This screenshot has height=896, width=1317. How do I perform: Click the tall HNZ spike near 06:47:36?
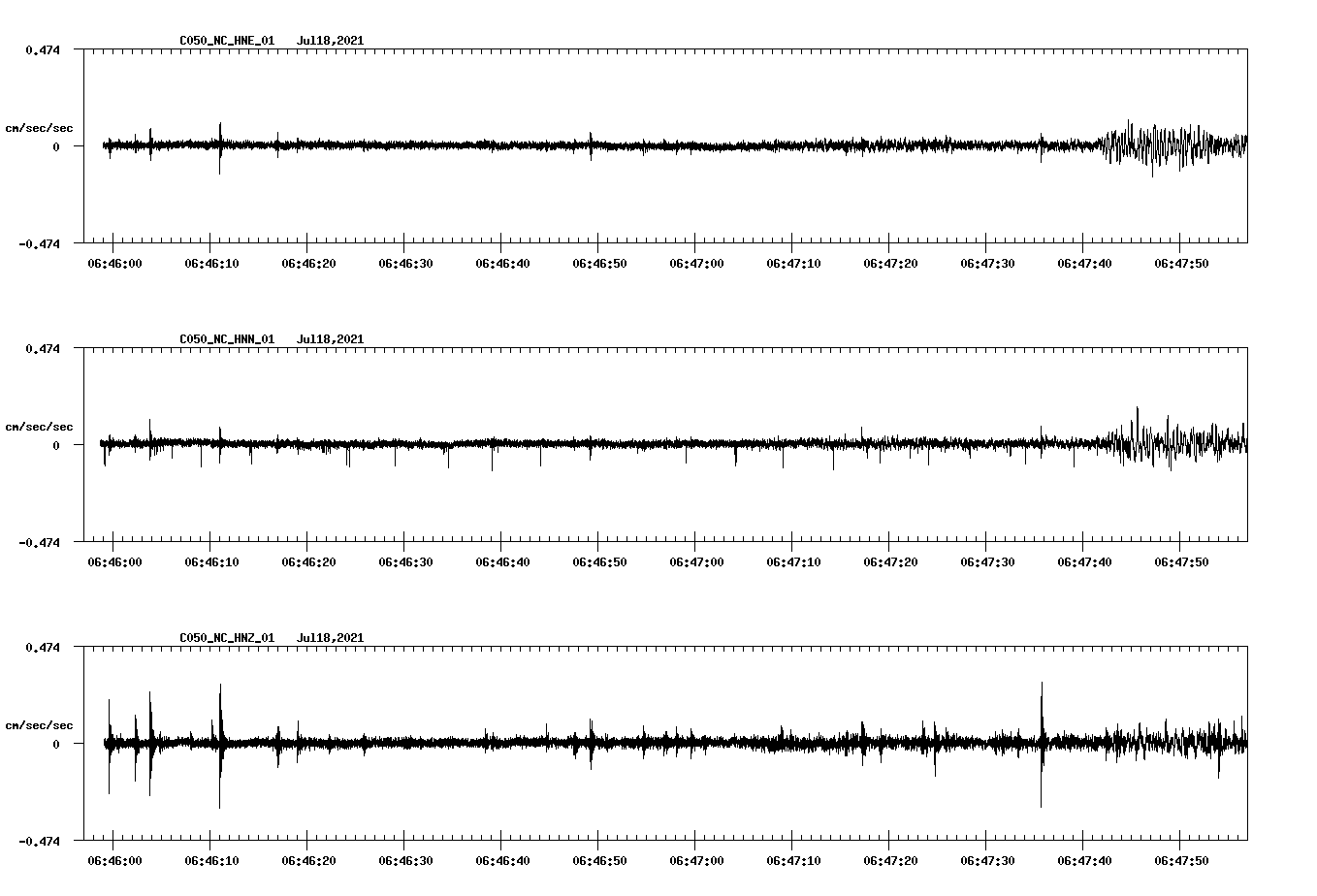(1042, 744)
